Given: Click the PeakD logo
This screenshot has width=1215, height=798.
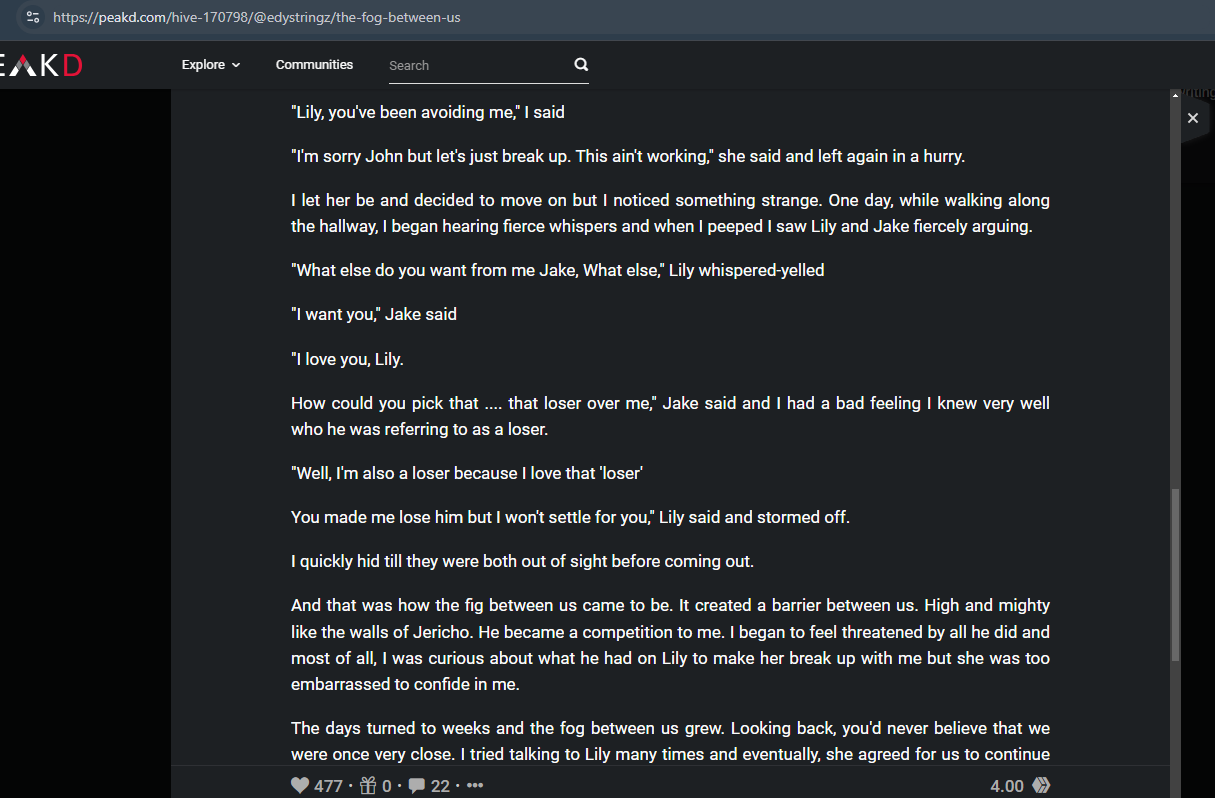Looking at the screenshot, I should coord(41,65).
